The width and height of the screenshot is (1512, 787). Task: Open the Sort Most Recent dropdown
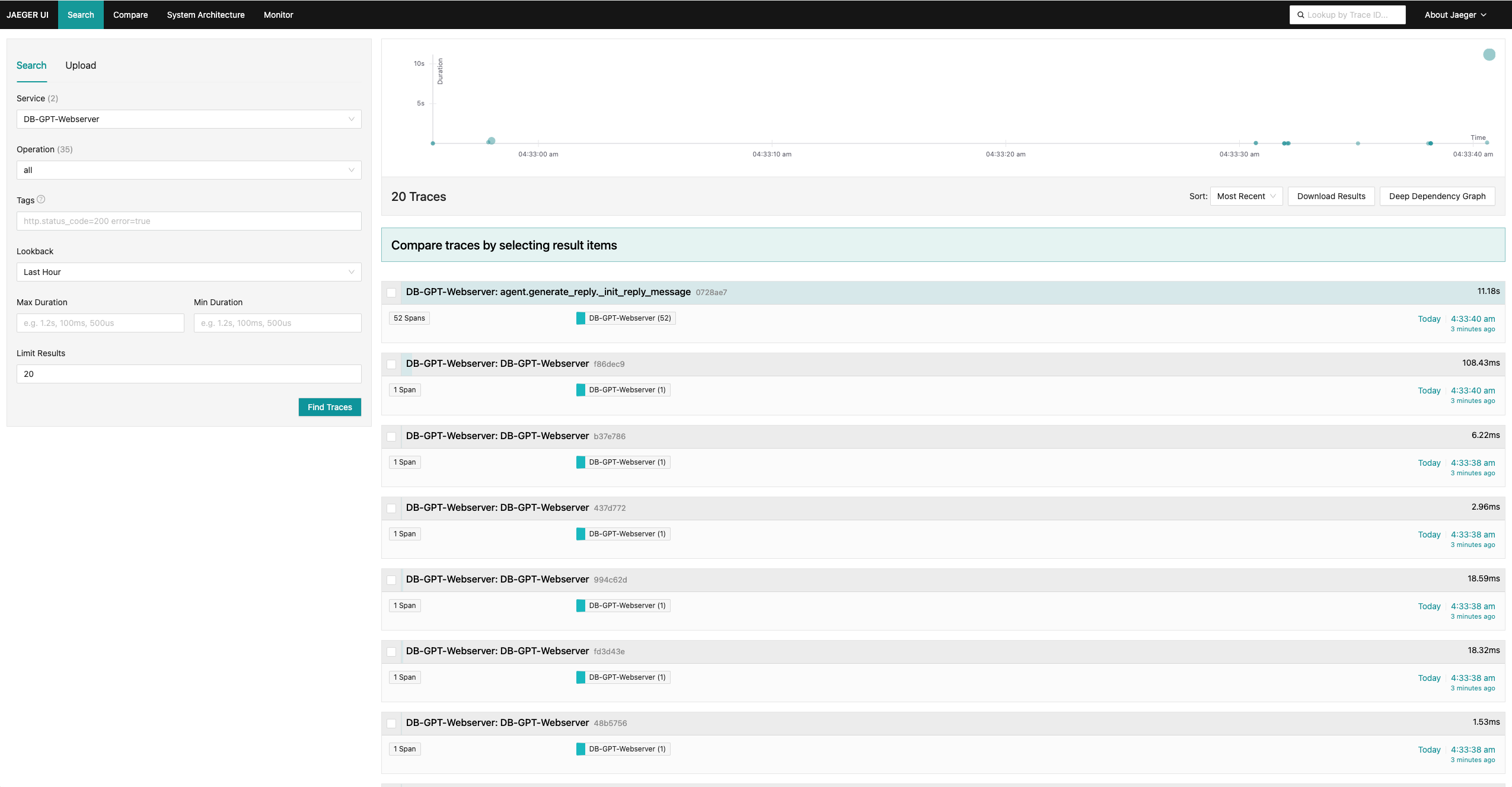pos(1246,196)
